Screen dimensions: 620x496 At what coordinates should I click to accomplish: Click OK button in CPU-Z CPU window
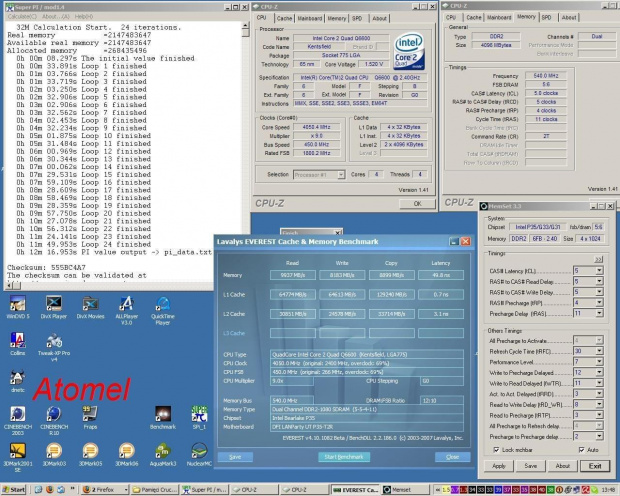pyautogui.click(x=417, y=204)
